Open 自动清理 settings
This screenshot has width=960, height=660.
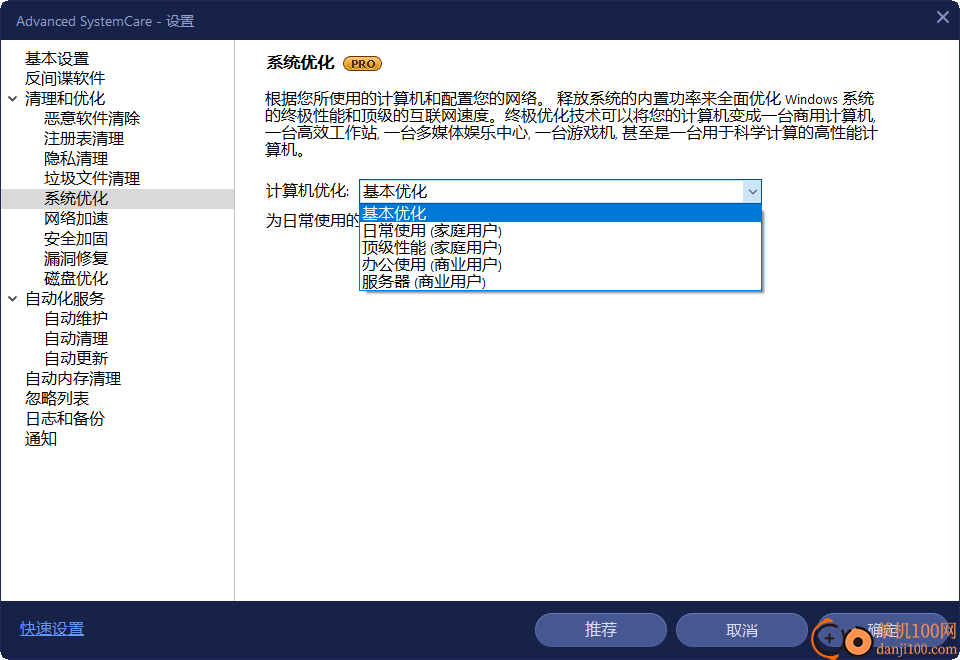pos(76,339)
